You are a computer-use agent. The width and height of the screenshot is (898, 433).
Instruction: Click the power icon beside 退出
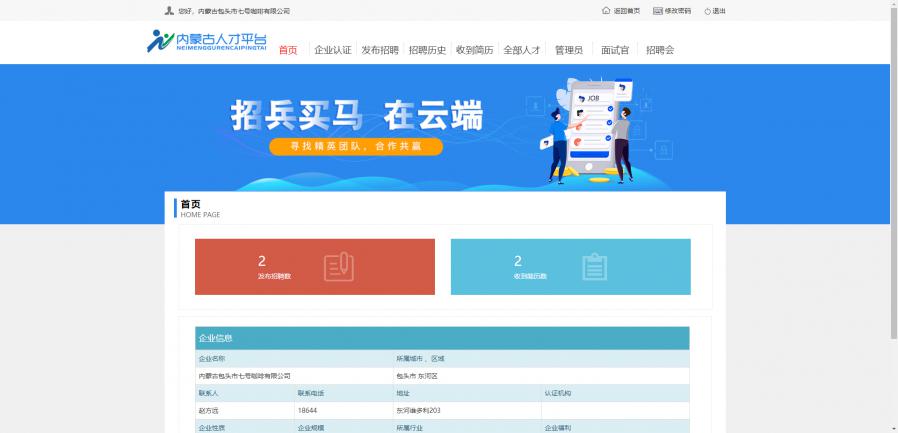(707, 11)
